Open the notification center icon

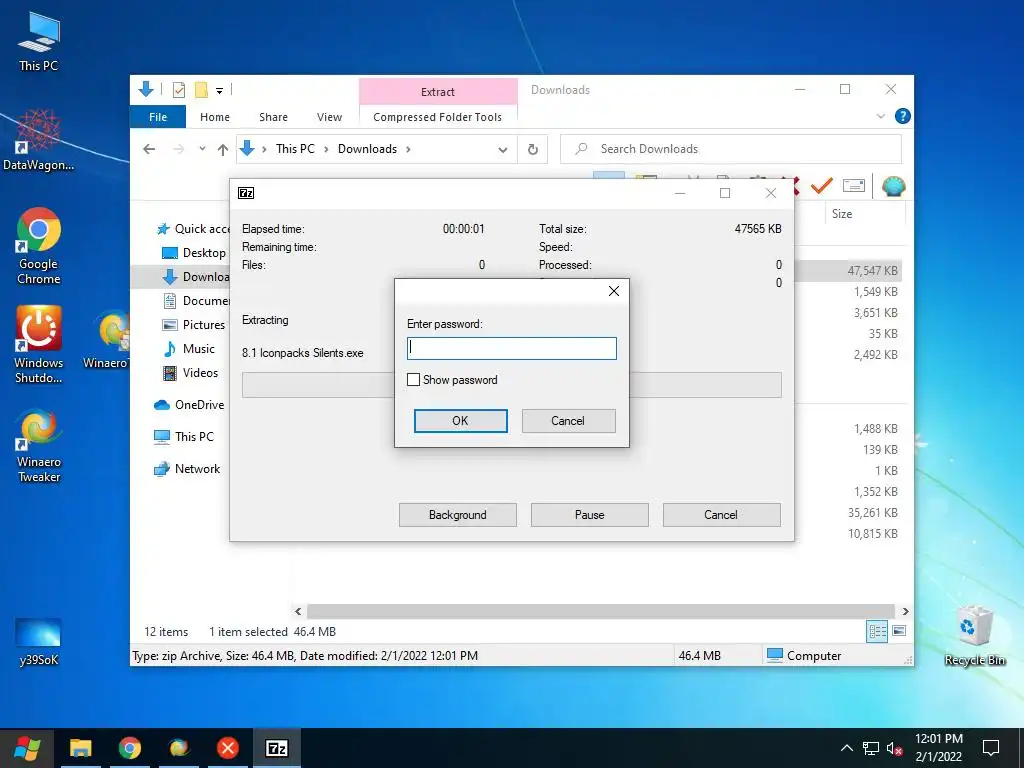click(991, 748)
